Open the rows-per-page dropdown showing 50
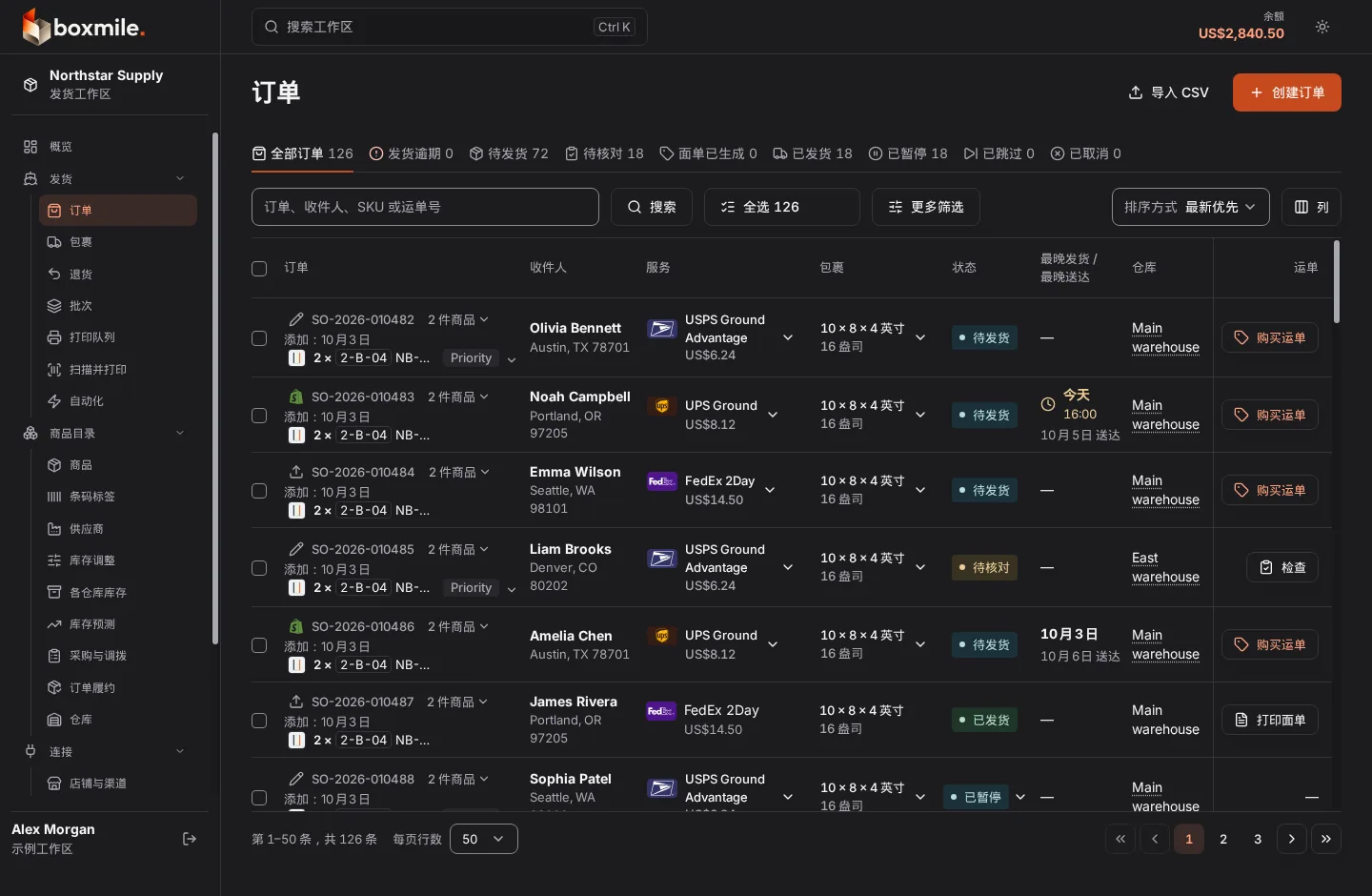This screenshot has width=1372, height=896. (x=484, y=839)
